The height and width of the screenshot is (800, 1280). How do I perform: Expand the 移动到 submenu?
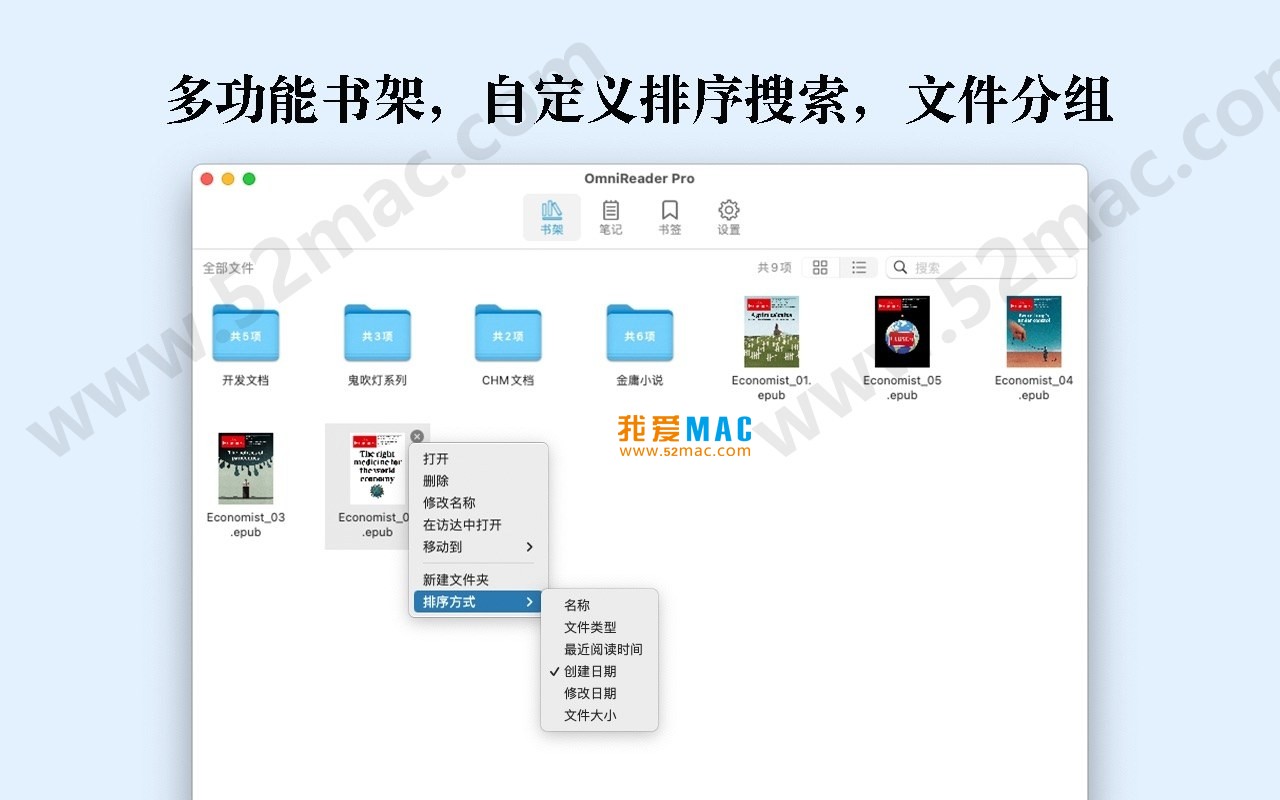click(x=440, y=547)
